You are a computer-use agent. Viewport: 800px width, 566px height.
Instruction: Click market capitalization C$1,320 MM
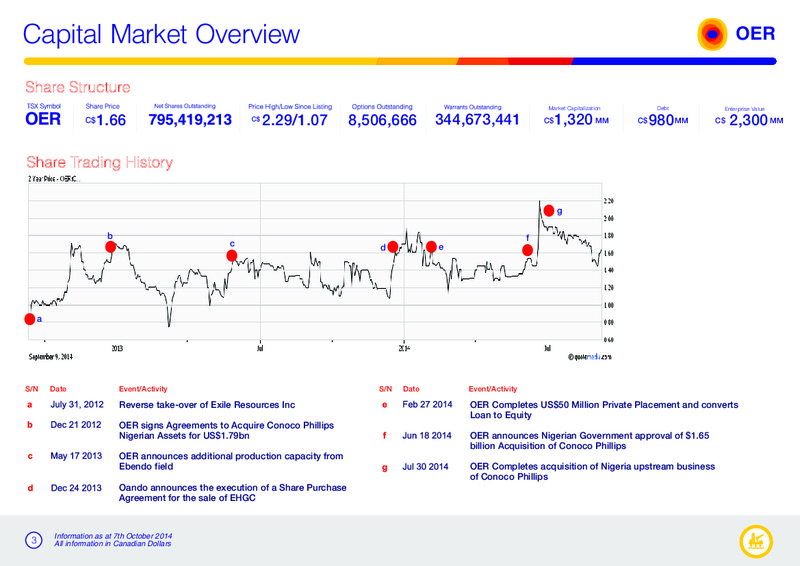coord(576,120)
